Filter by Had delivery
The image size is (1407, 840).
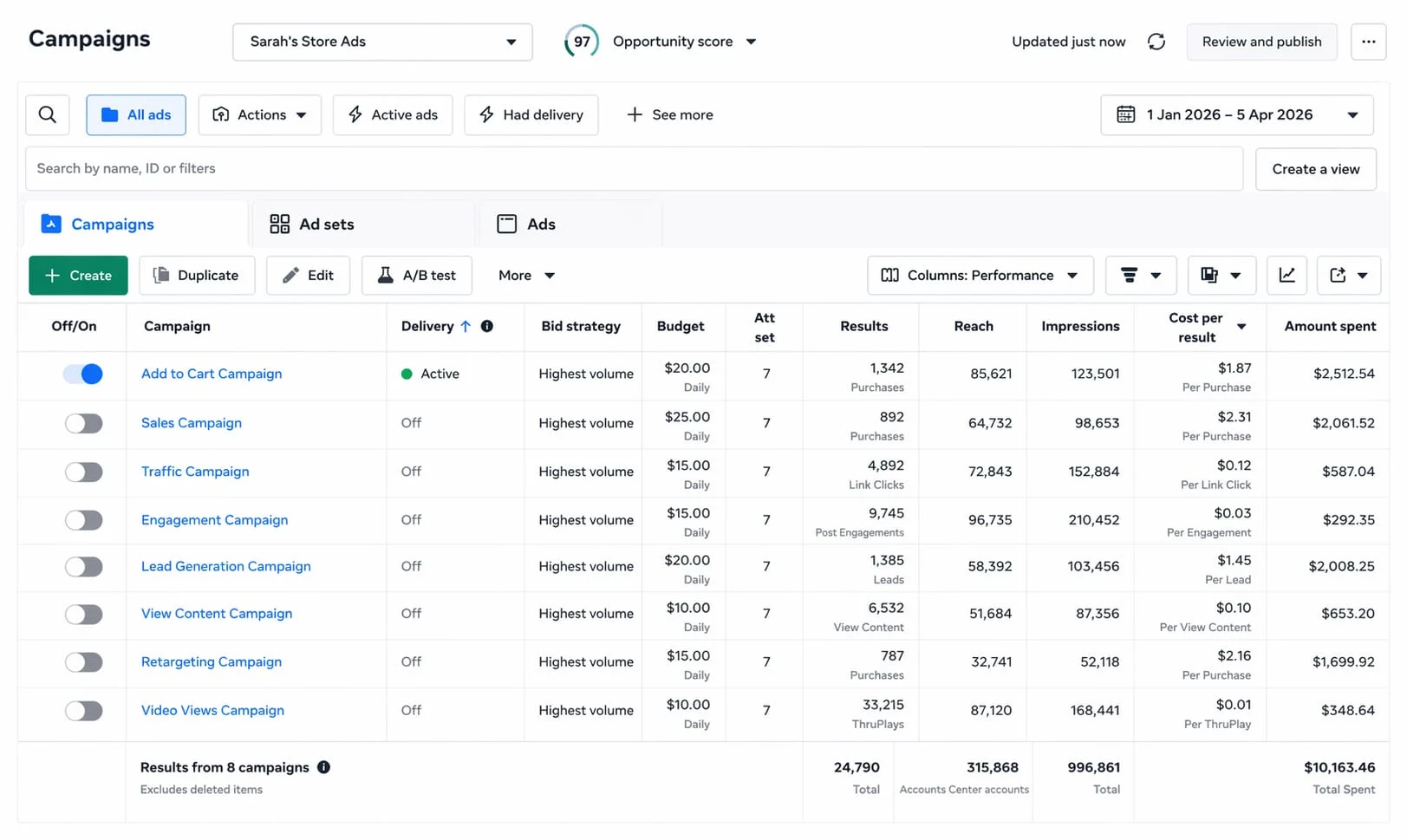(531, 114)
